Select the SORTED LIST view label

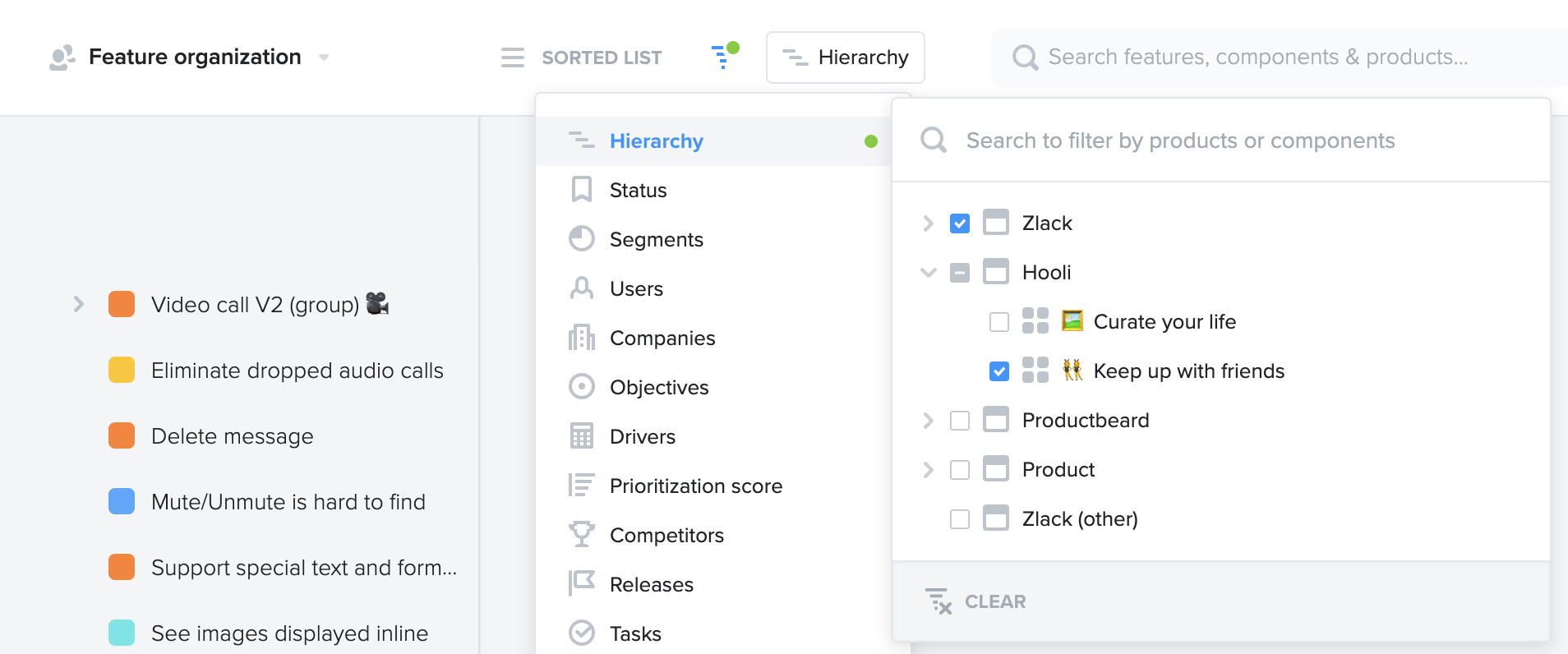pyautogui.click(x=602, y=58)
